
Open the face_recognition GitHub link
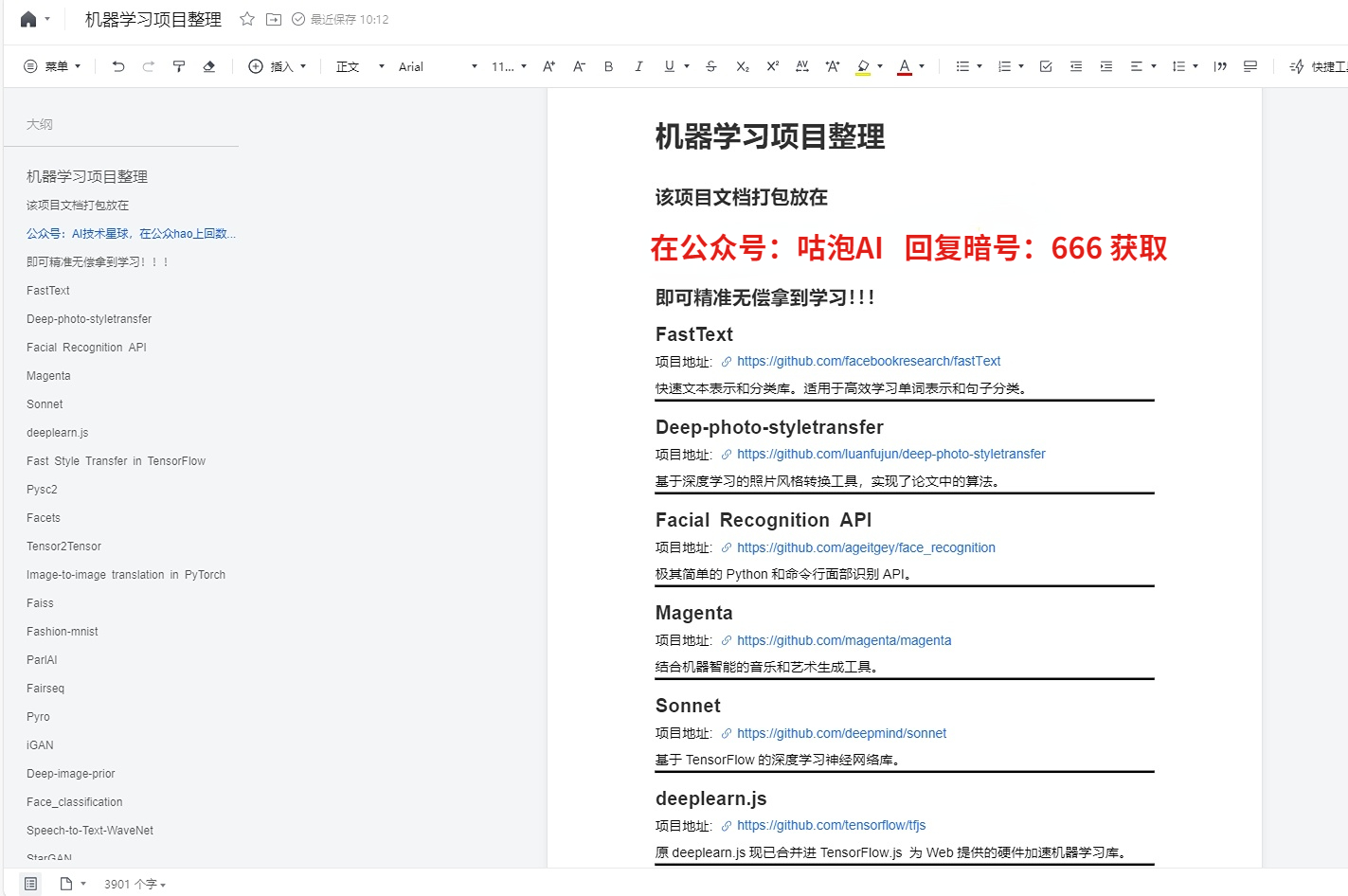(x=866, y=547)
